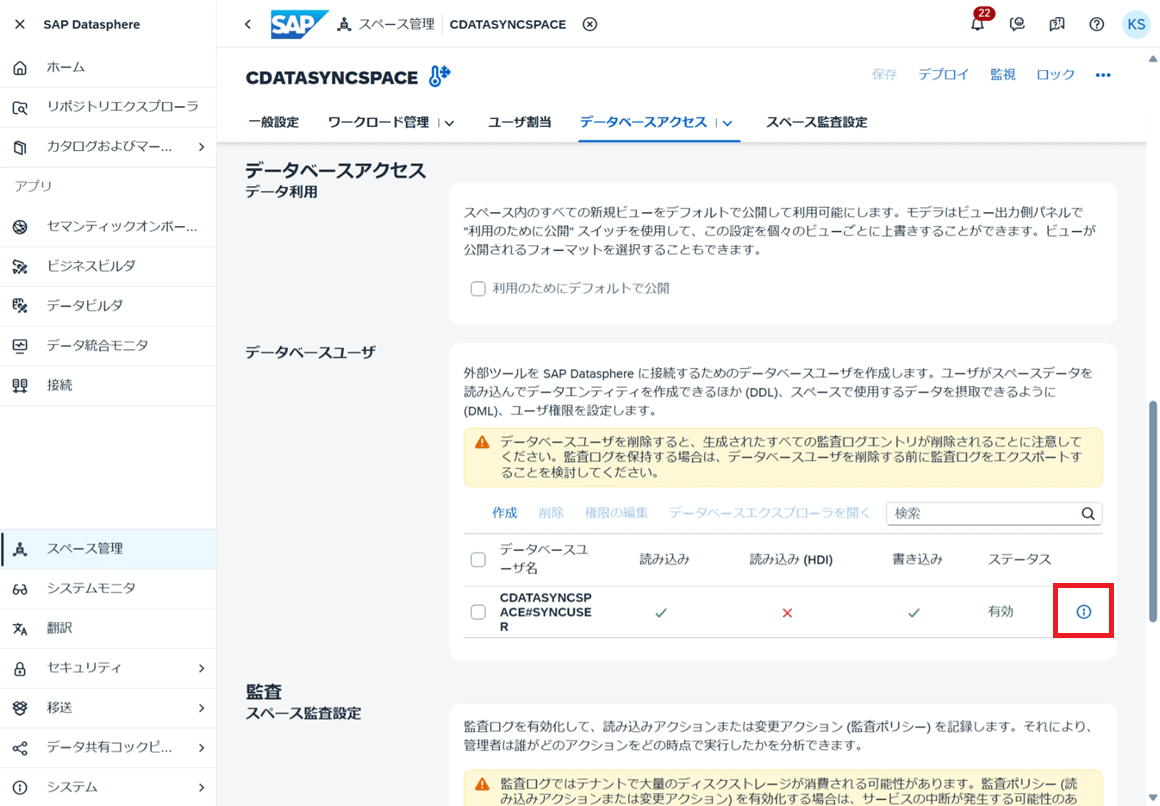The width and height of the screenshot is (1160, 806).
Task: Open the feedback chat icon
Action: (x=1017, y=24)
